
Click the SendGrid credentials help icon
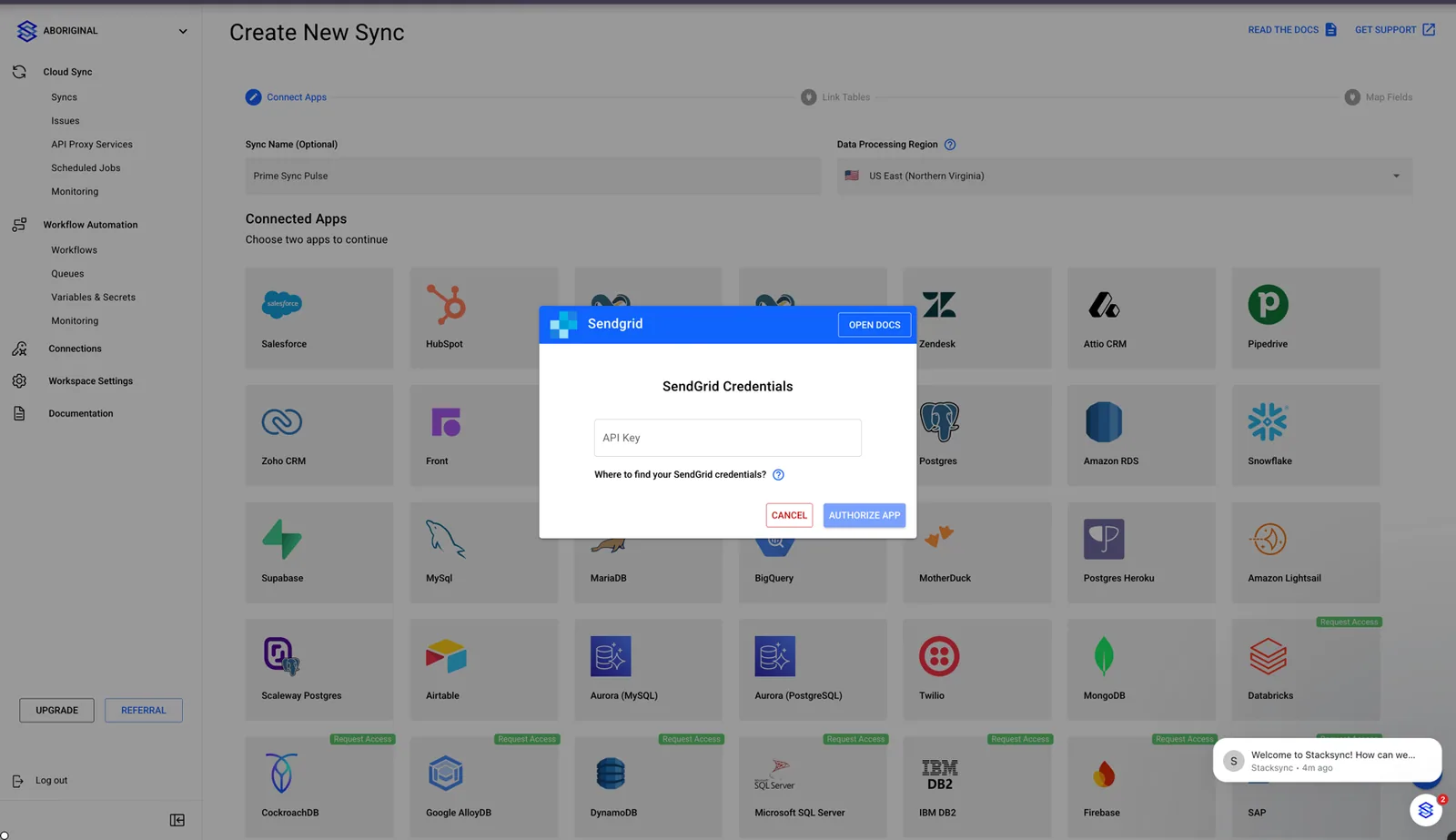778,474
